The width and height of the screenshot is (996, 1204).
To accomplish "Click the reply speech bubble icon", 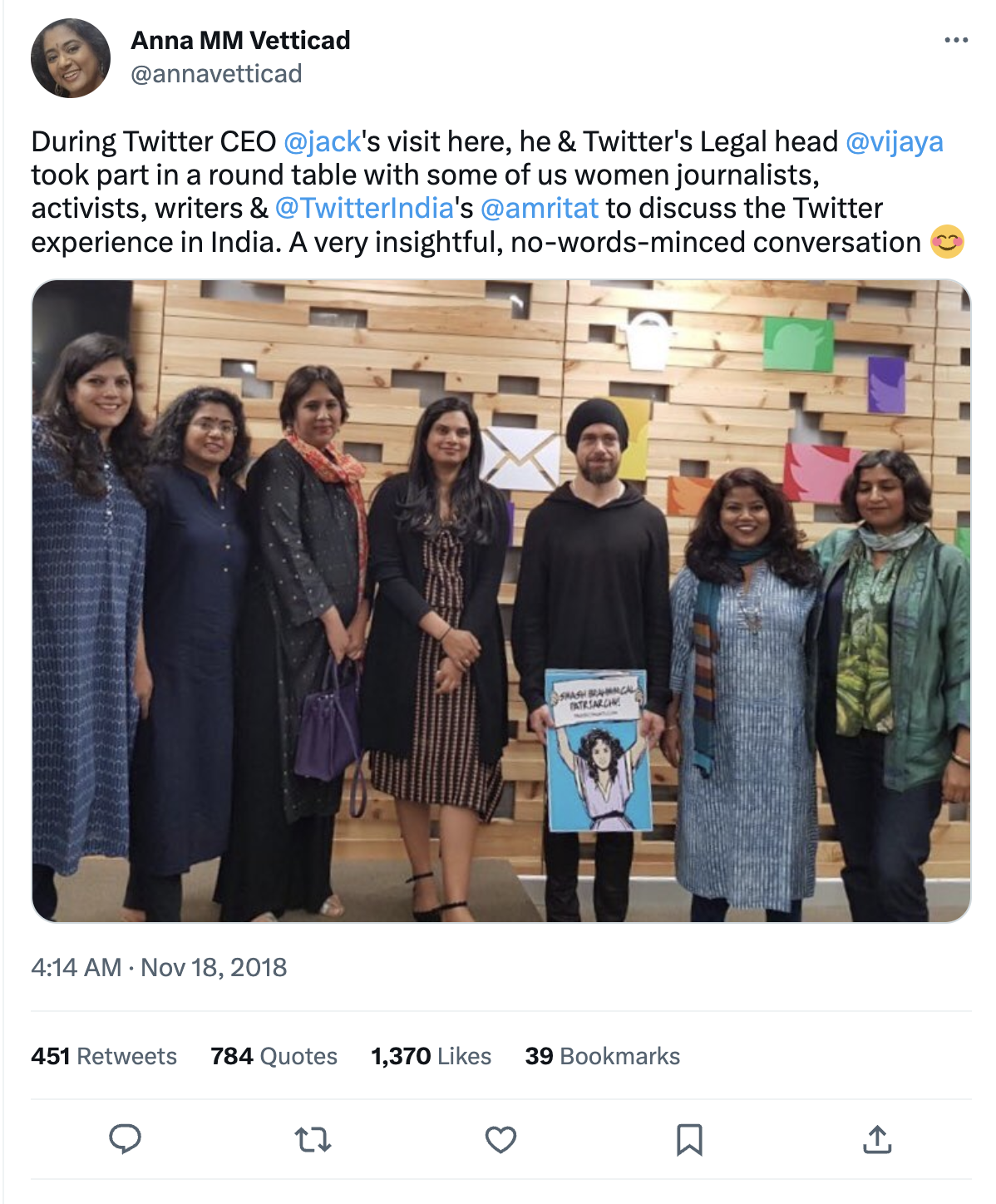I will [126, 1139].
